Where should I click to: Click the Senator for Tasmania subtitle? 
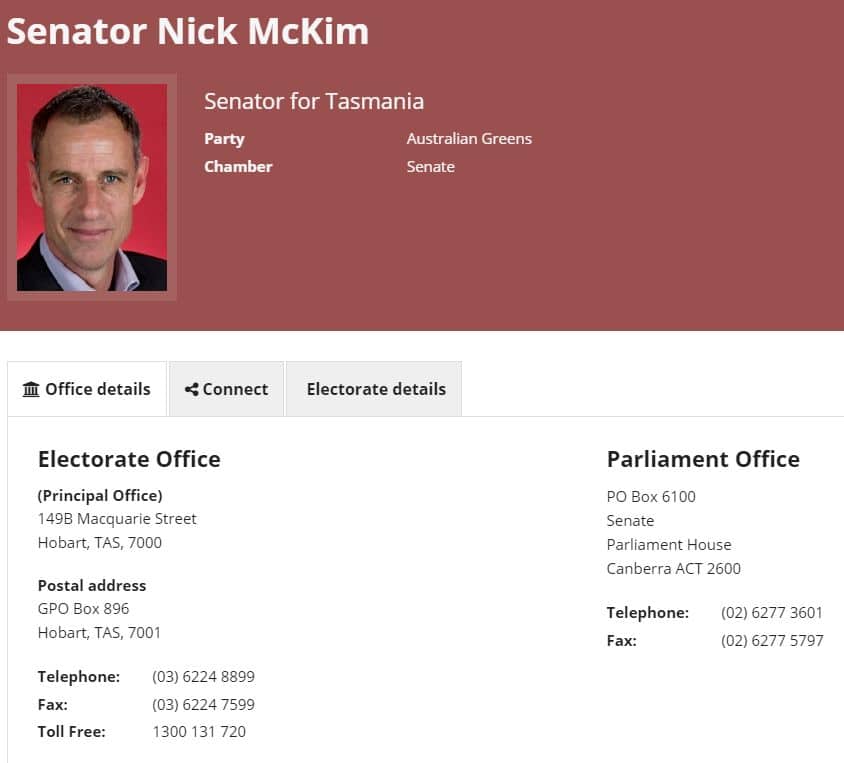point(314,101)
